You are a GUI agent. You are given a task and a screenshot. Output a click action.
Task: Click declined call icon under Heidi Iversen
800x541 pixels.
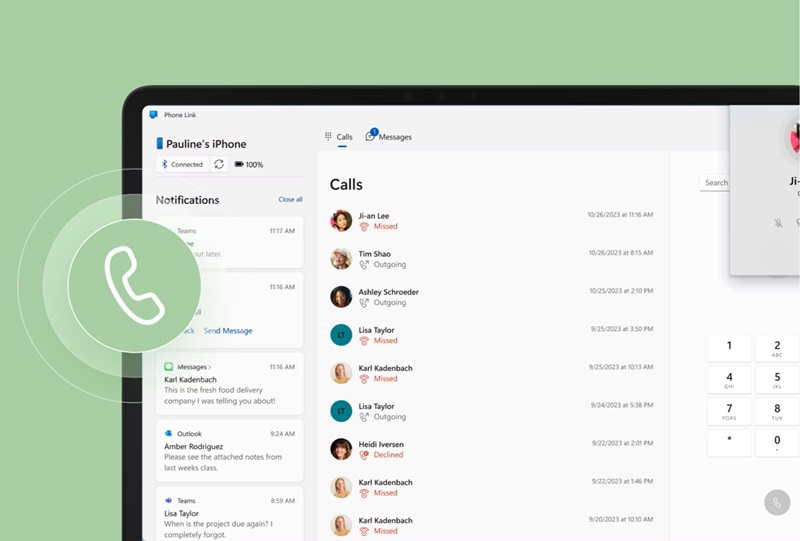(x=364, y=455)
